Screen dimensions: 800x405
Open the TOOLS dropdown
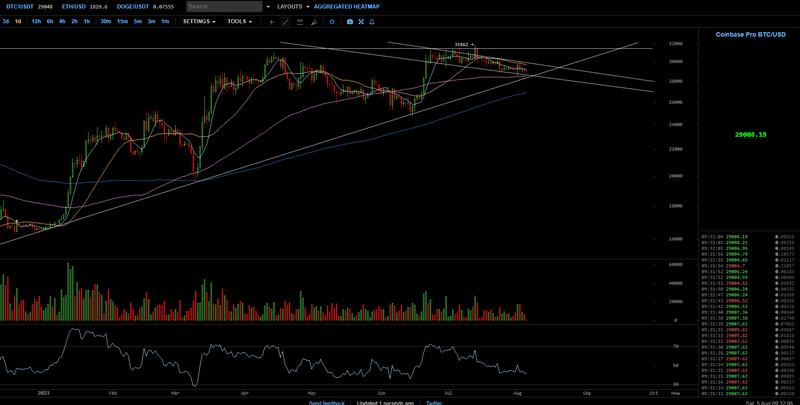click(240, 21)
